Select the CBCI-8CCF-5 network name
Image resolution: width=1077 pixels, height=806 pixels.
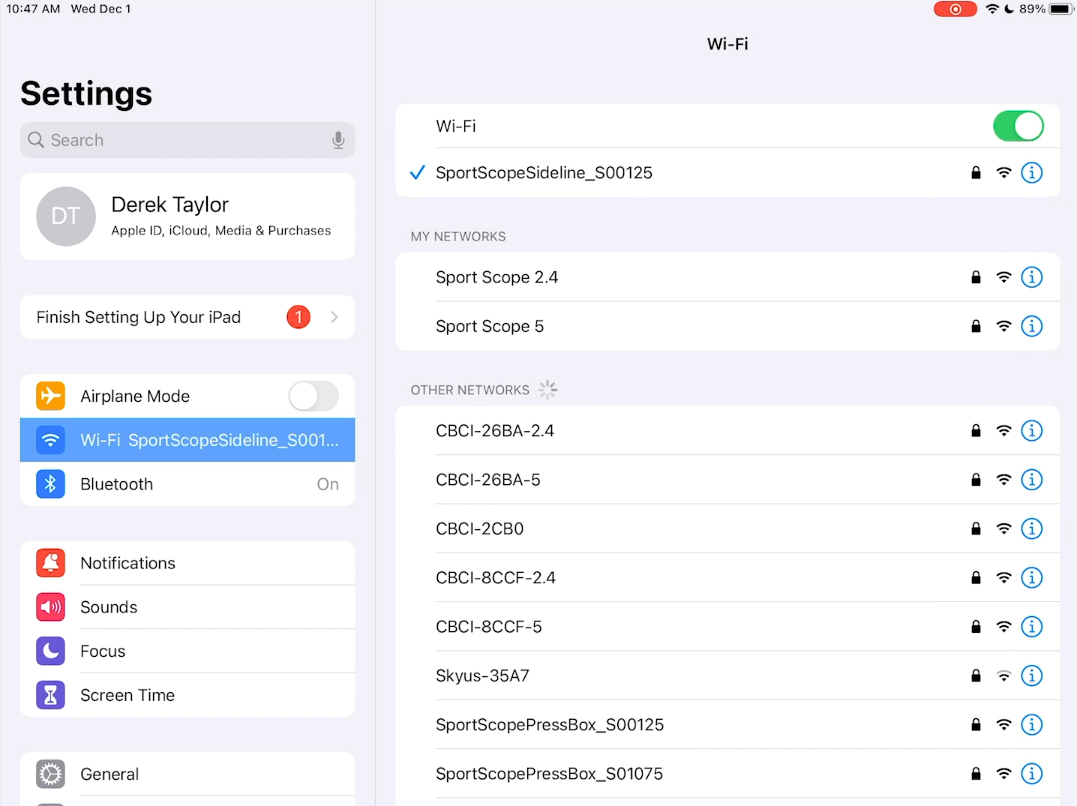(x=488, y=627)
